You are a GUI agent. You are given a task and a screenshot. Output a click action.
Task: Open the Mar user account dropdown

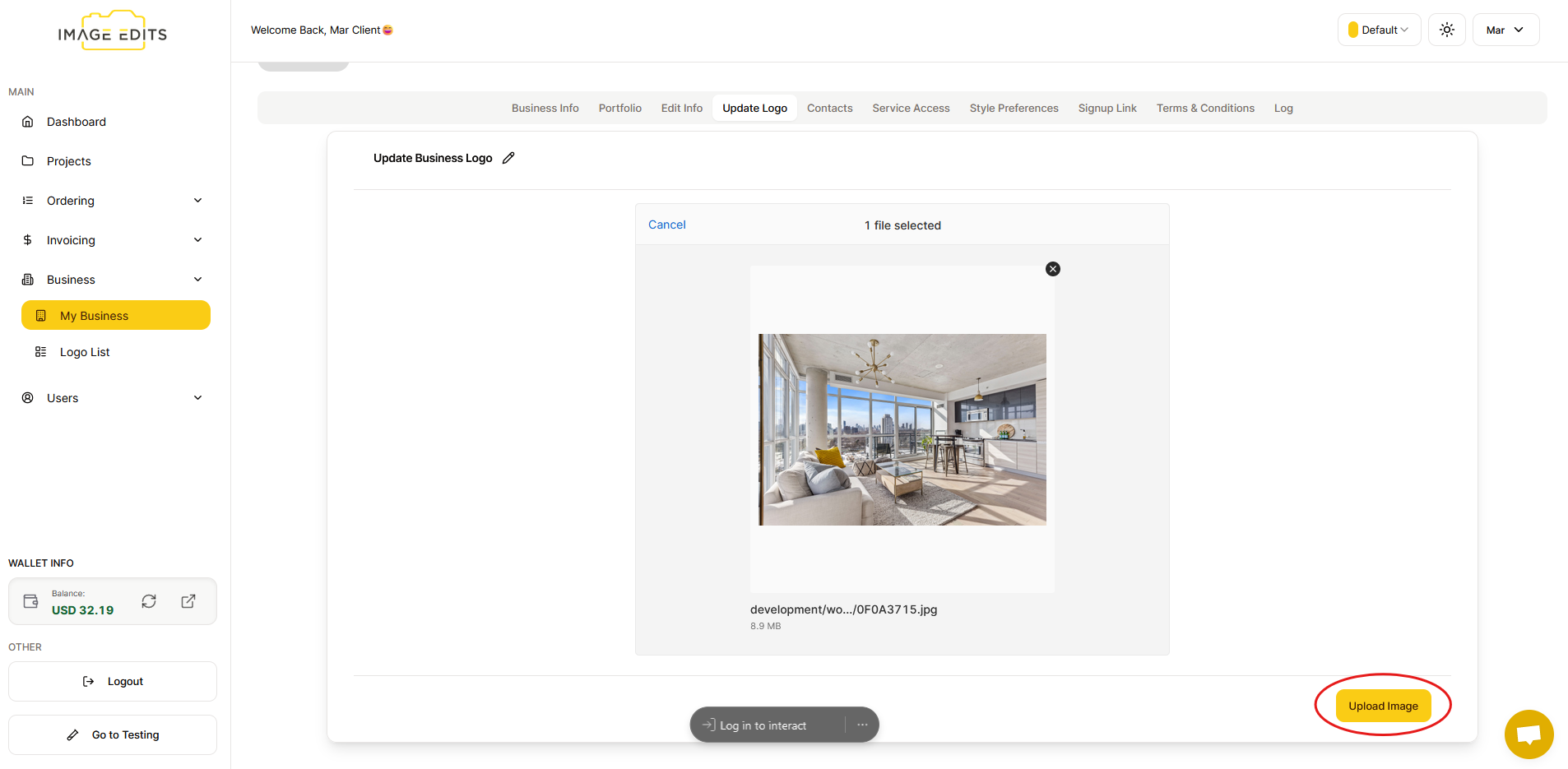coord(1505,30)
